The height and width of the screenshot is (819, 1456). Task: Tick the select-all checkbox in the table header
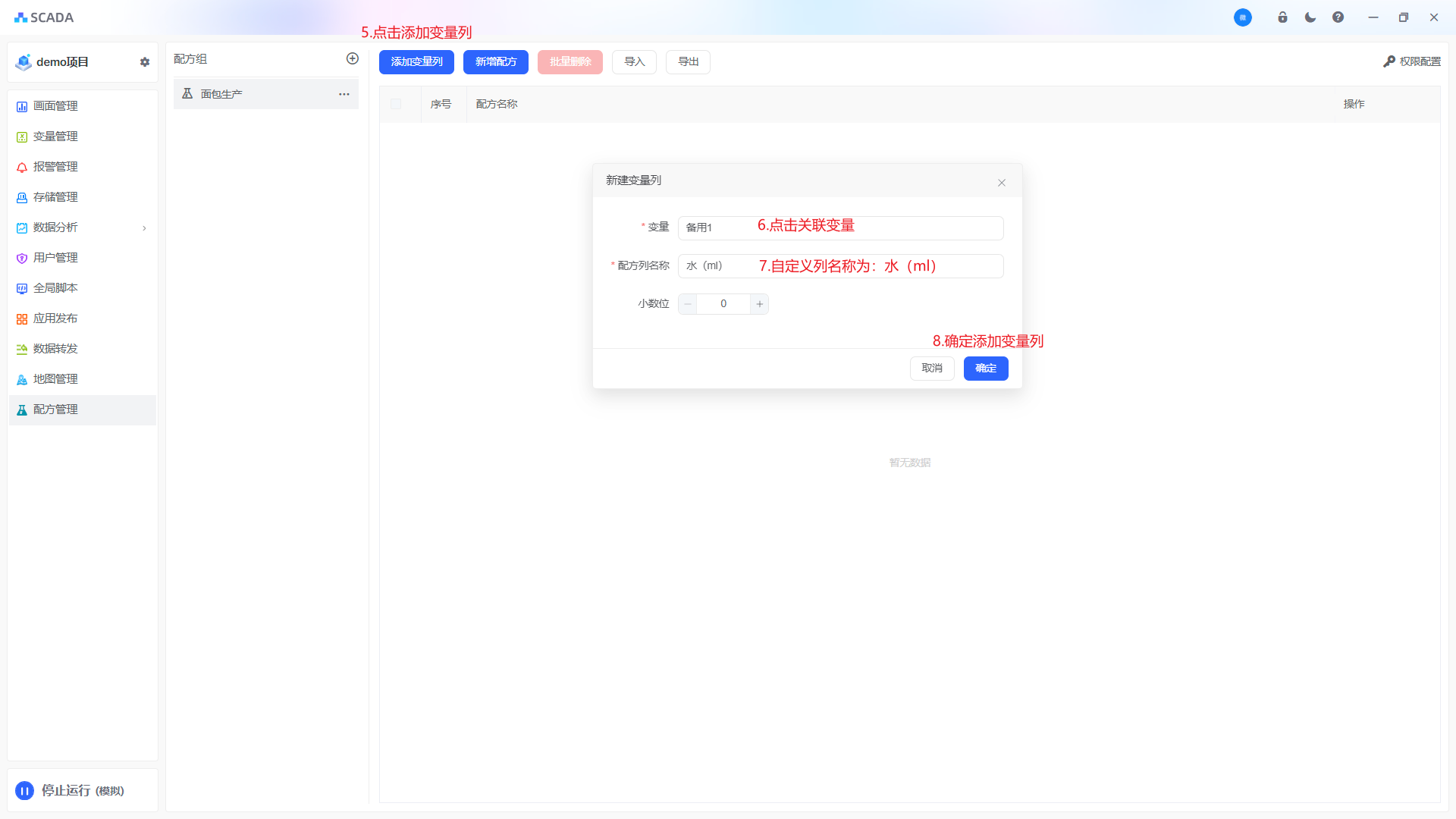tap(396, 104)
